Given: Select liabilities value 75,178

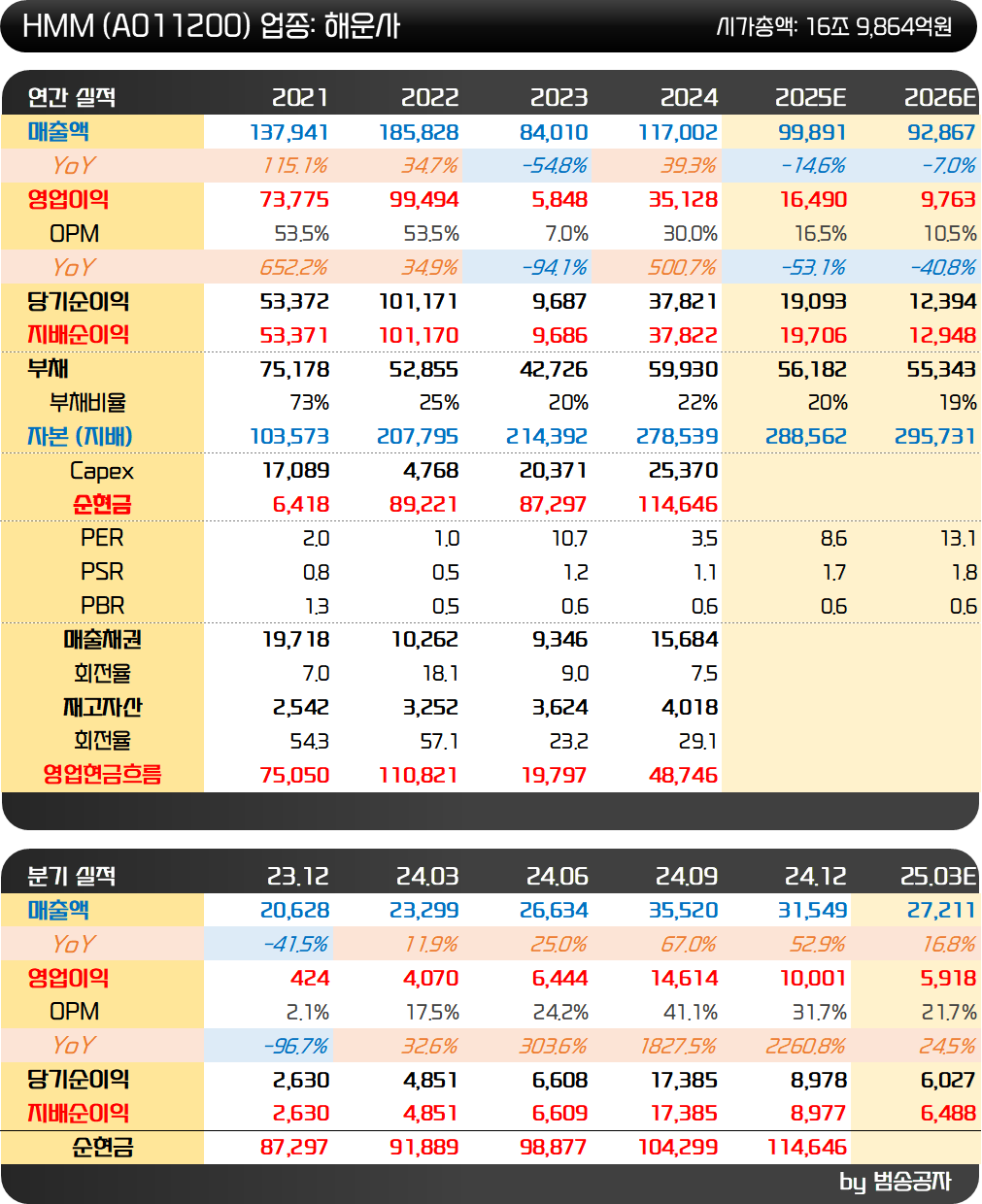Looking at the screenshot, I should (295, 370).
